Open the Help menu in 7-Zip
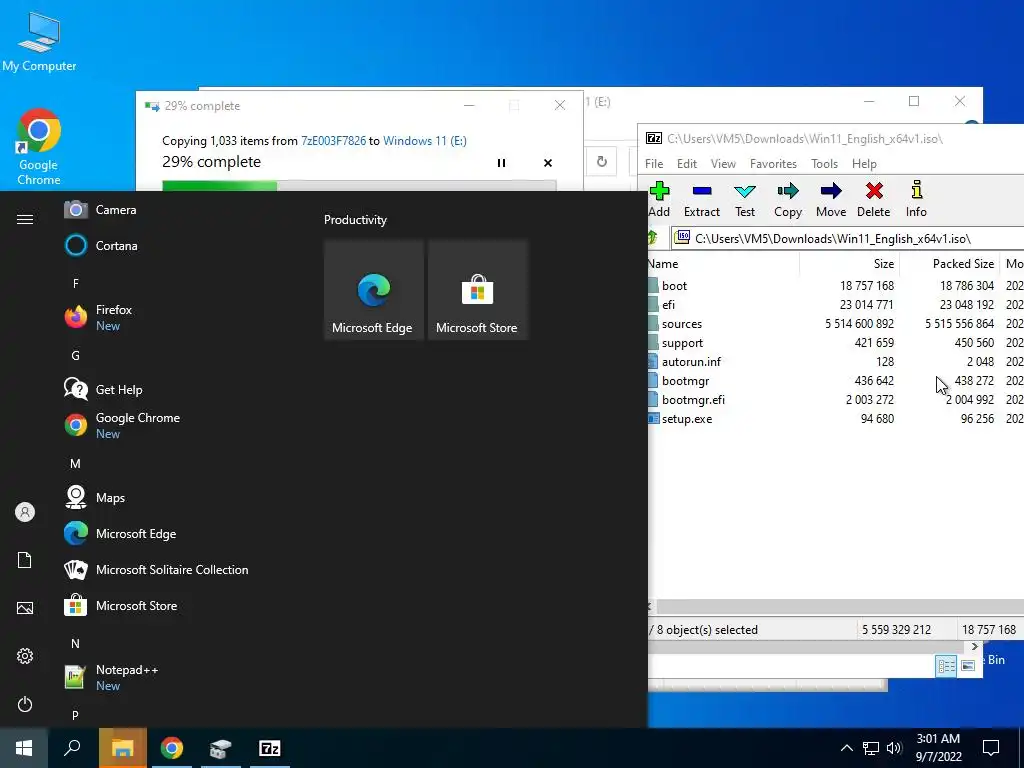 point(864,164)
